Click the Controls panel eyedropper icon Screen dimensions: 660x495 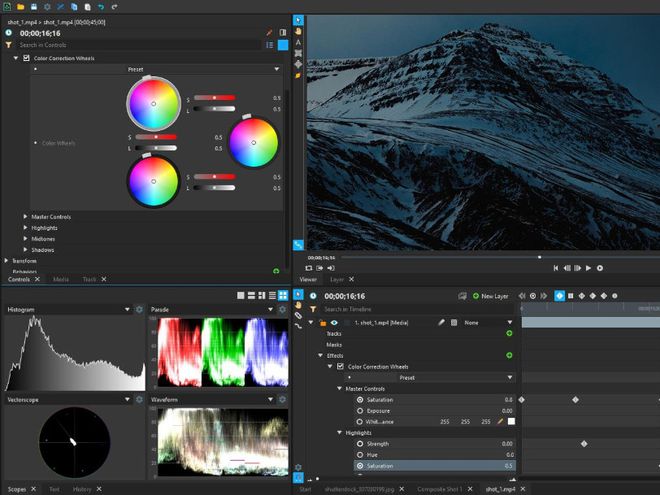coord(269,33)
